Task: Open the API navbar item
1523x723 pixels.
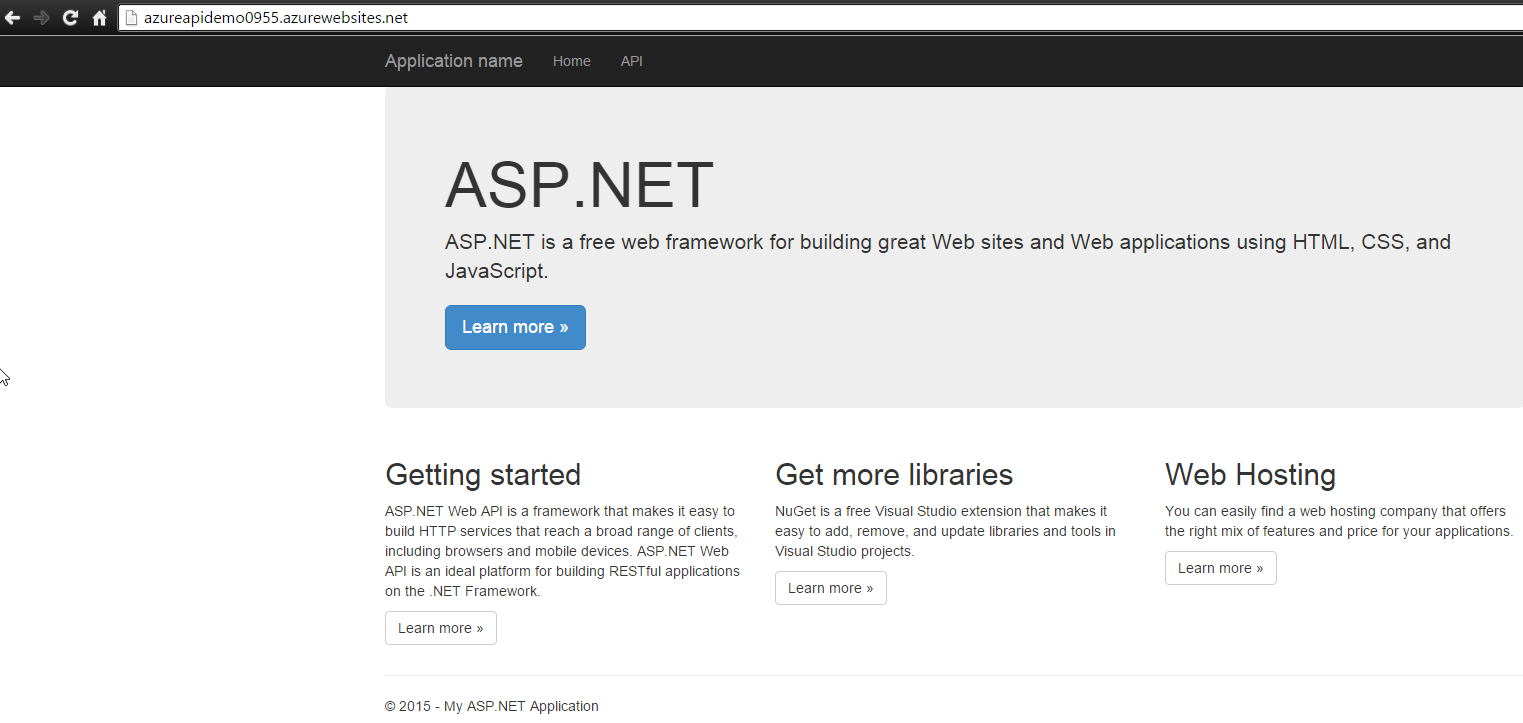Action: pos(632,61)
